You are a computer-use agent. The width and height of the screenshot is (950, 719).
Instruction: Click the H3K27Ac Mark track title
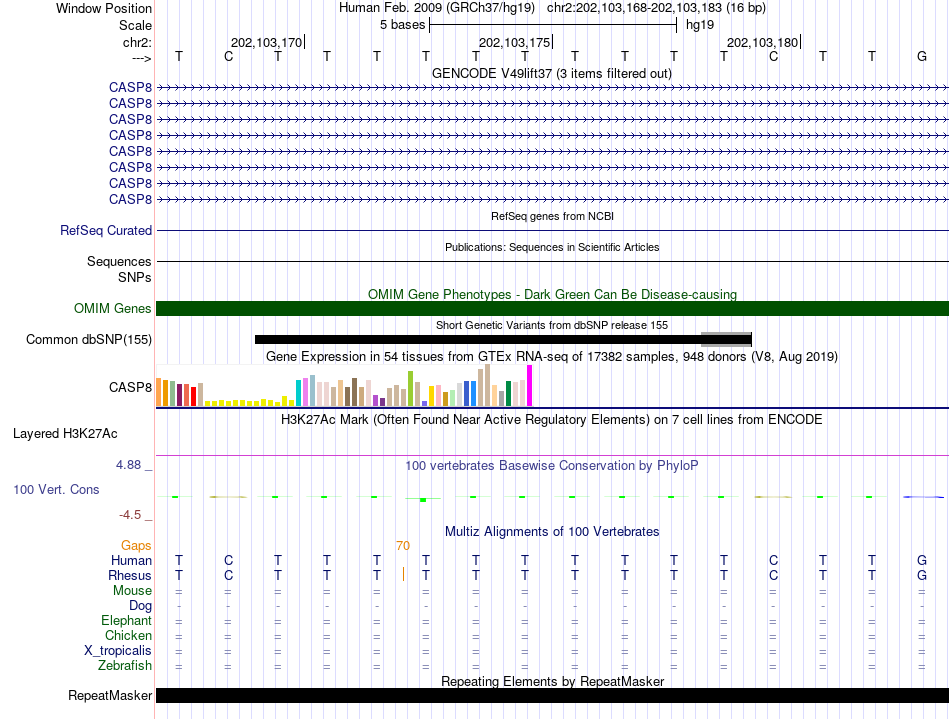click(x=552, y=420)
